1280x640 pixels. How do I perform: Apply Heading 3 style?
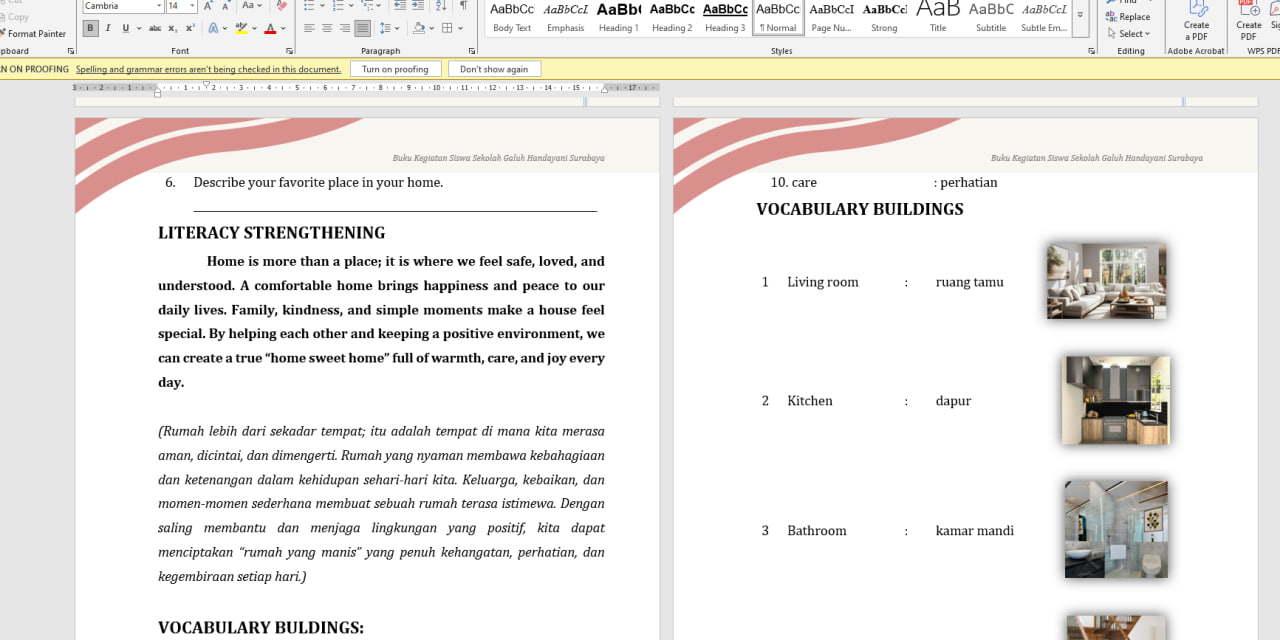tap(725, 17)
